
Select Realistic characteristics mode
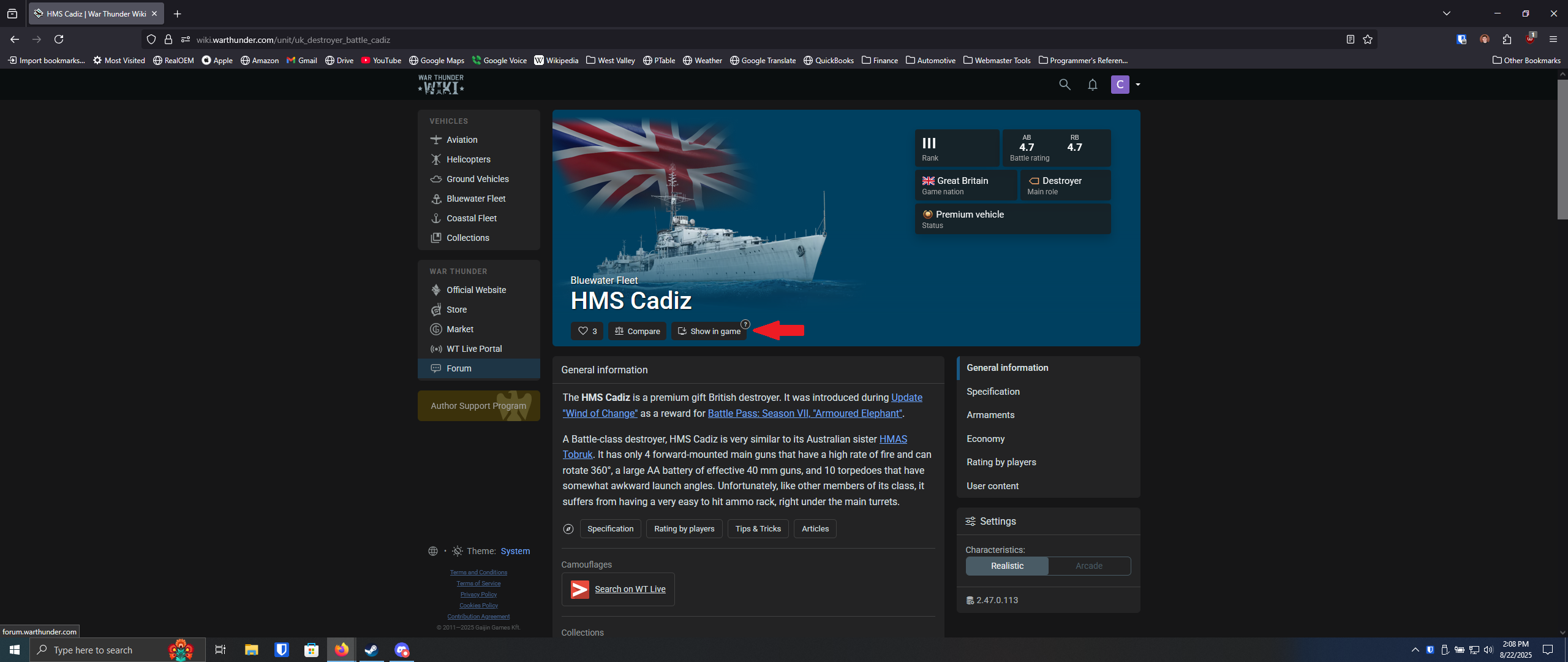click(x=1007, y=566)
